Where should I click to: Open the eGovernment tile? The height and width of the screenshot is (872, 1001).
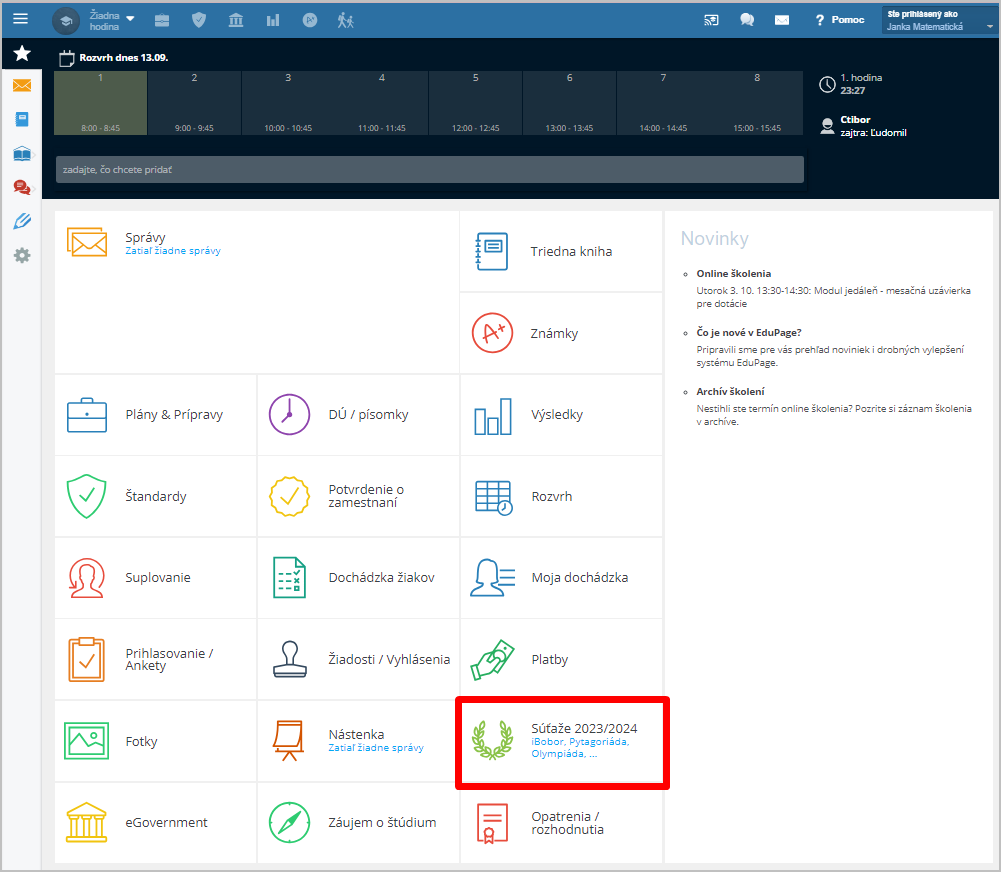point(155,823)
